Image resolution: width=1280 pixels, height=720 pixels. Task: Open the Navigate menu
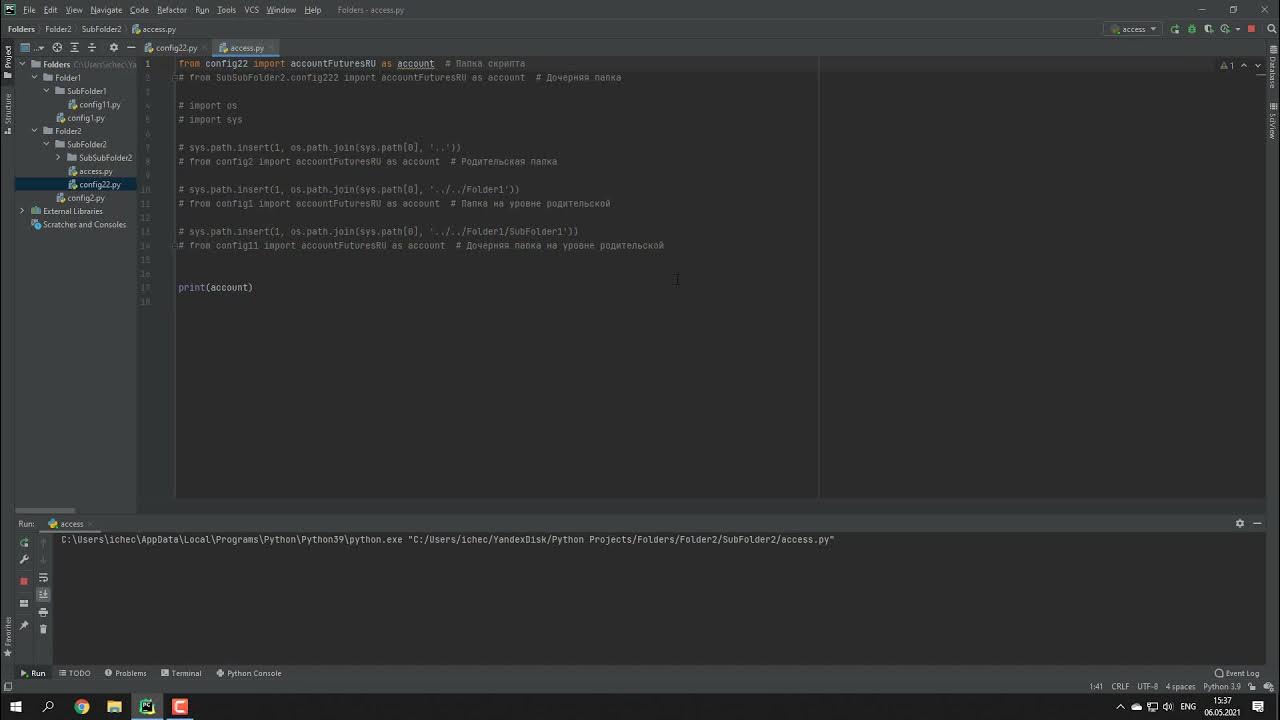click(106, 10)
